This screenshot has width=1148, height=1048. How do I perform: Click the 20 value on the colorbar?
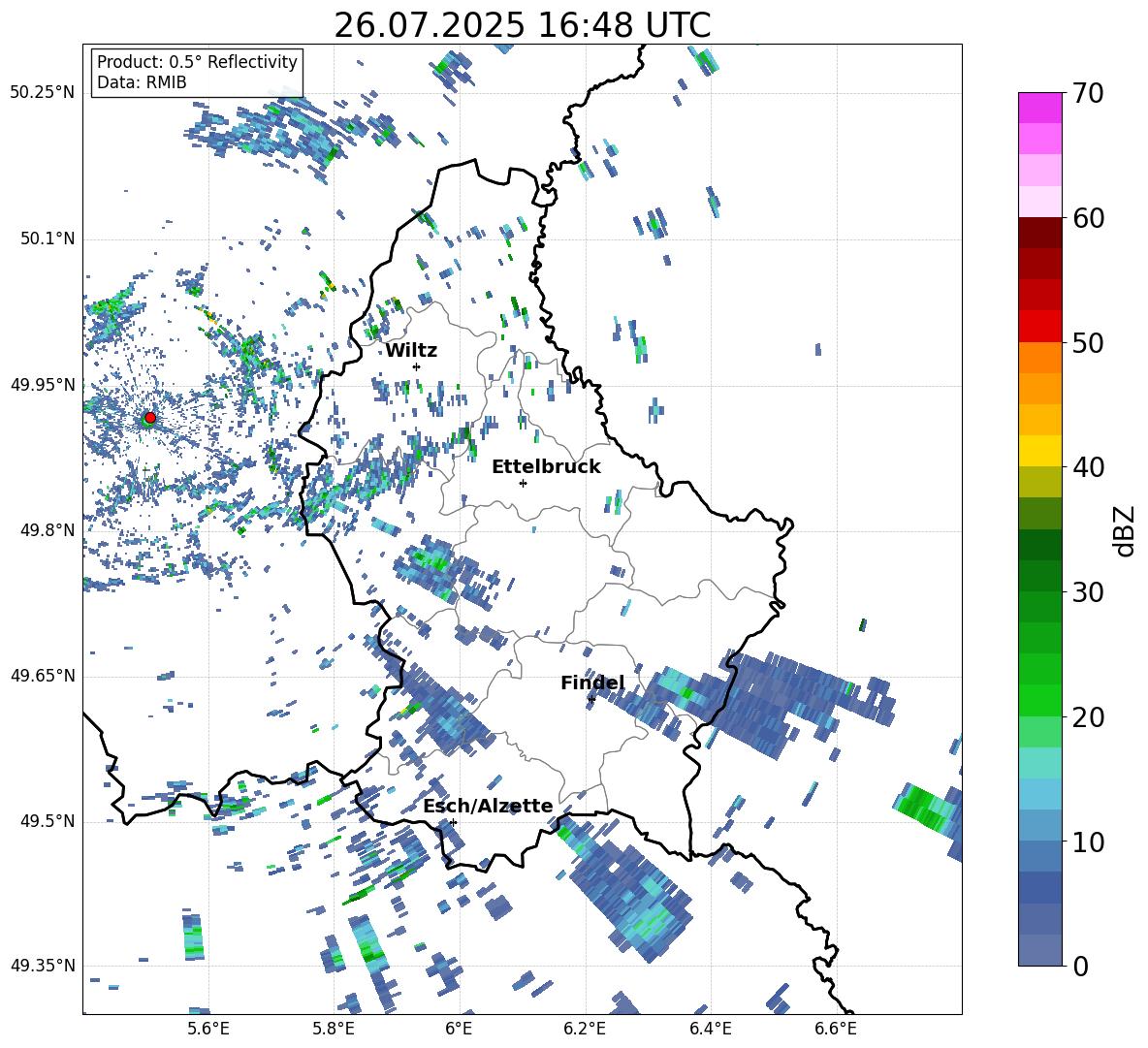click(1088, 717)
